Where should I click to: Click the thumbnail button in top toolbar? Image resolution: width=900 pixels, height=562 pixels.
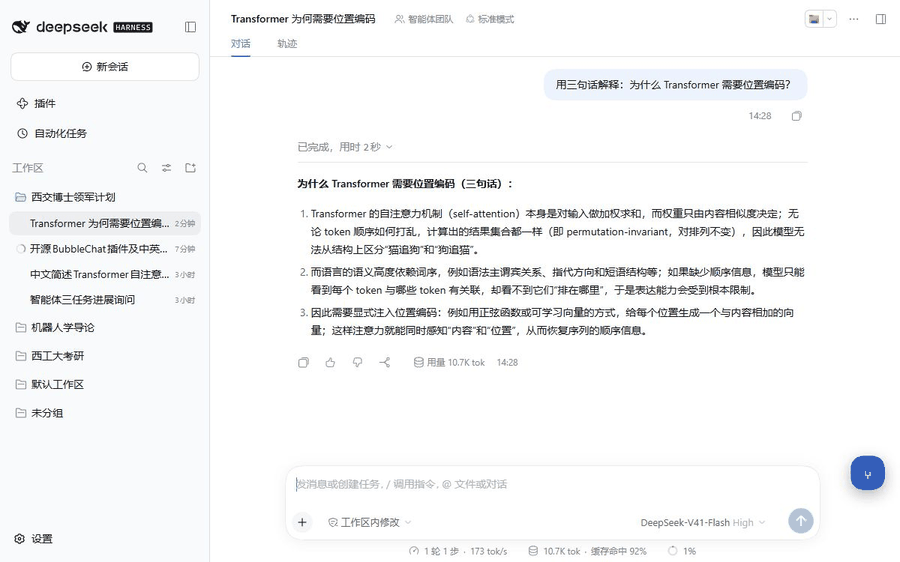click(814, 19)
